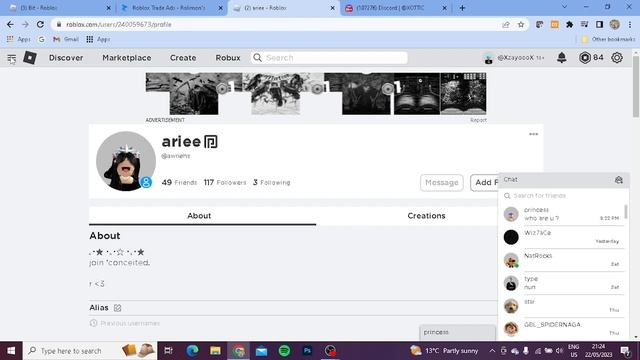Click the Chrome profile avatar
This screenshot has width=640, height=360.
pyautogui.click(x=615, y=24)
